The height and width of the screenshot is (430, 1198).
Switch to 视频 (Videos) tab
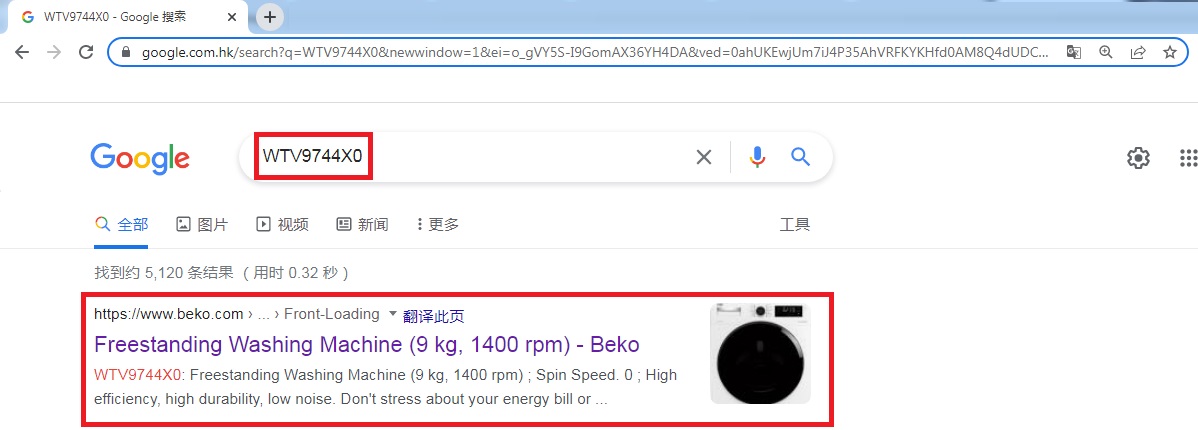[282, 224]
